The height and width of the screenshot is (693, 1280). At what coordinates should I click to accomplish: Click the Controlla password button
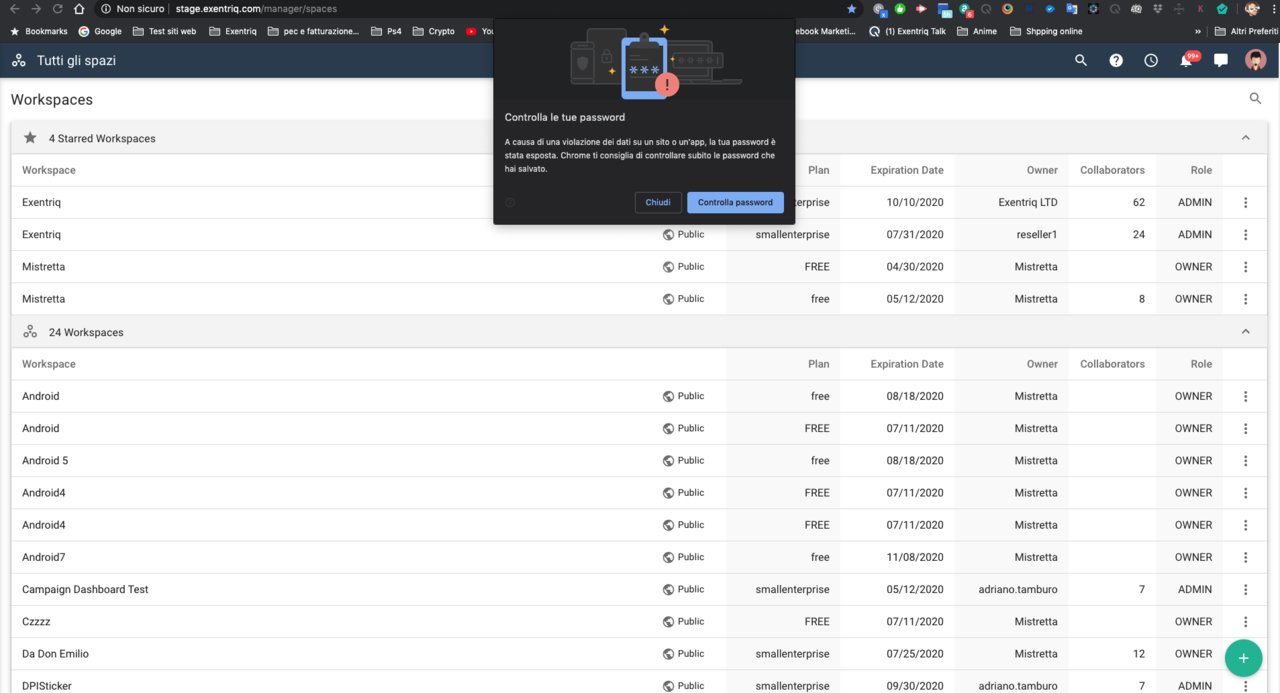(735, 203)
